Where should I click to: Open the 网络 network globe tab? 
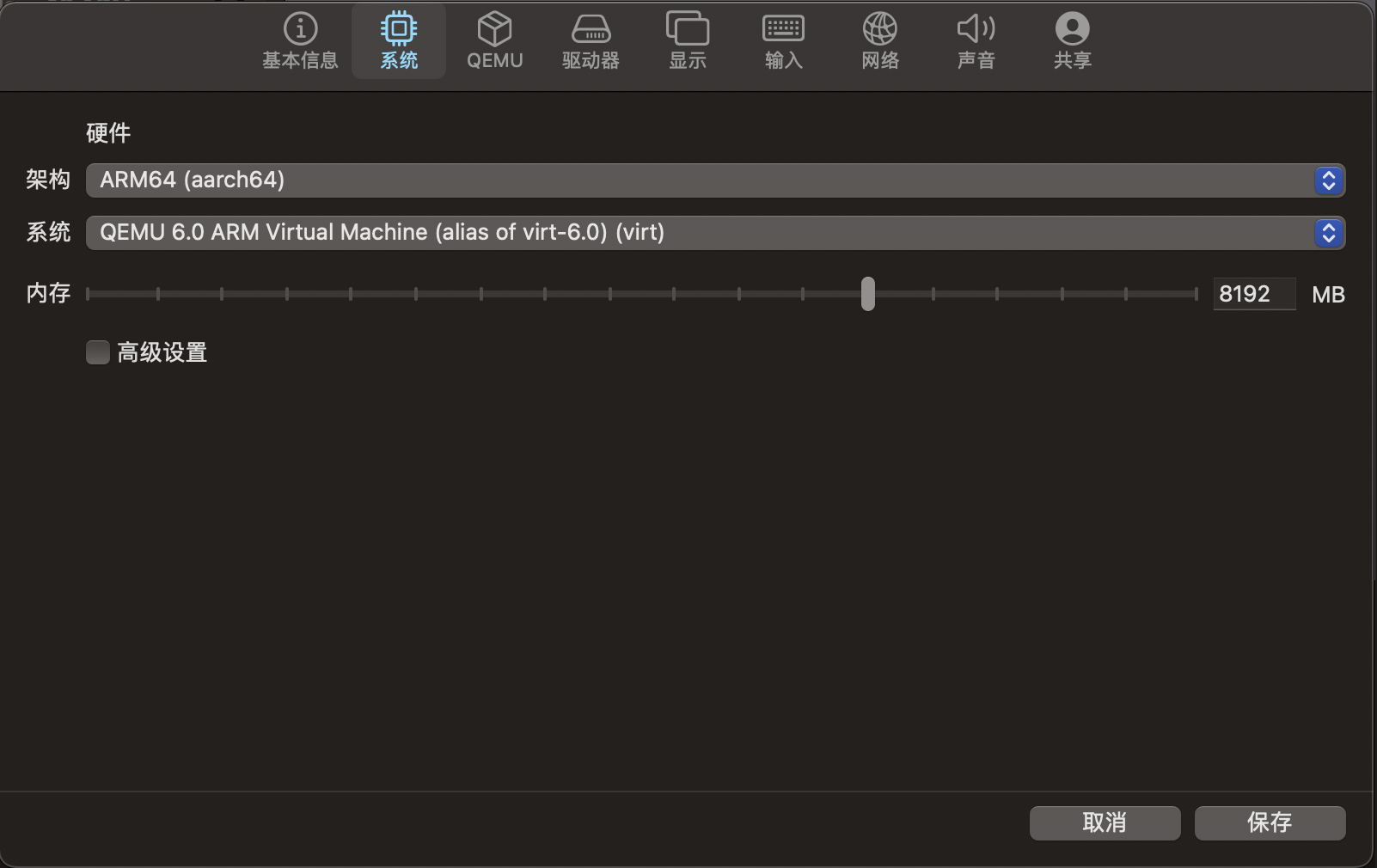(880, 41)
